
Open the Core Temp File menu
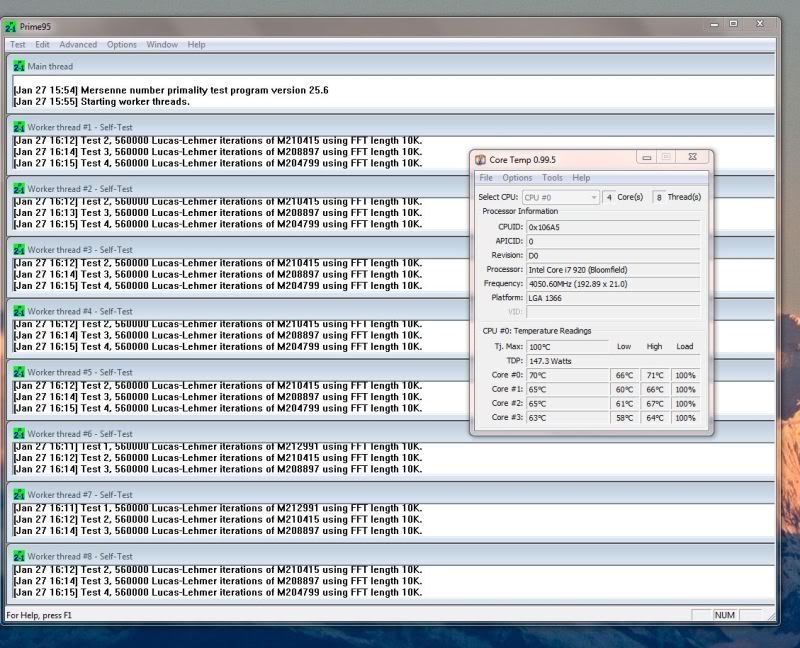[x=486, y=178]
